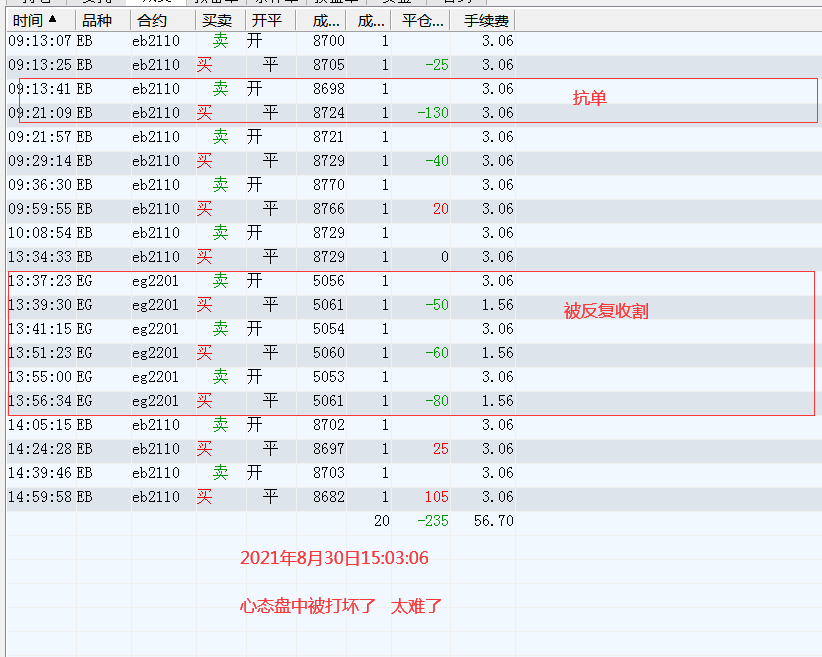Click the 成... header above the price values
This screenshot has height=657, width=822.
tap(321, 20)
